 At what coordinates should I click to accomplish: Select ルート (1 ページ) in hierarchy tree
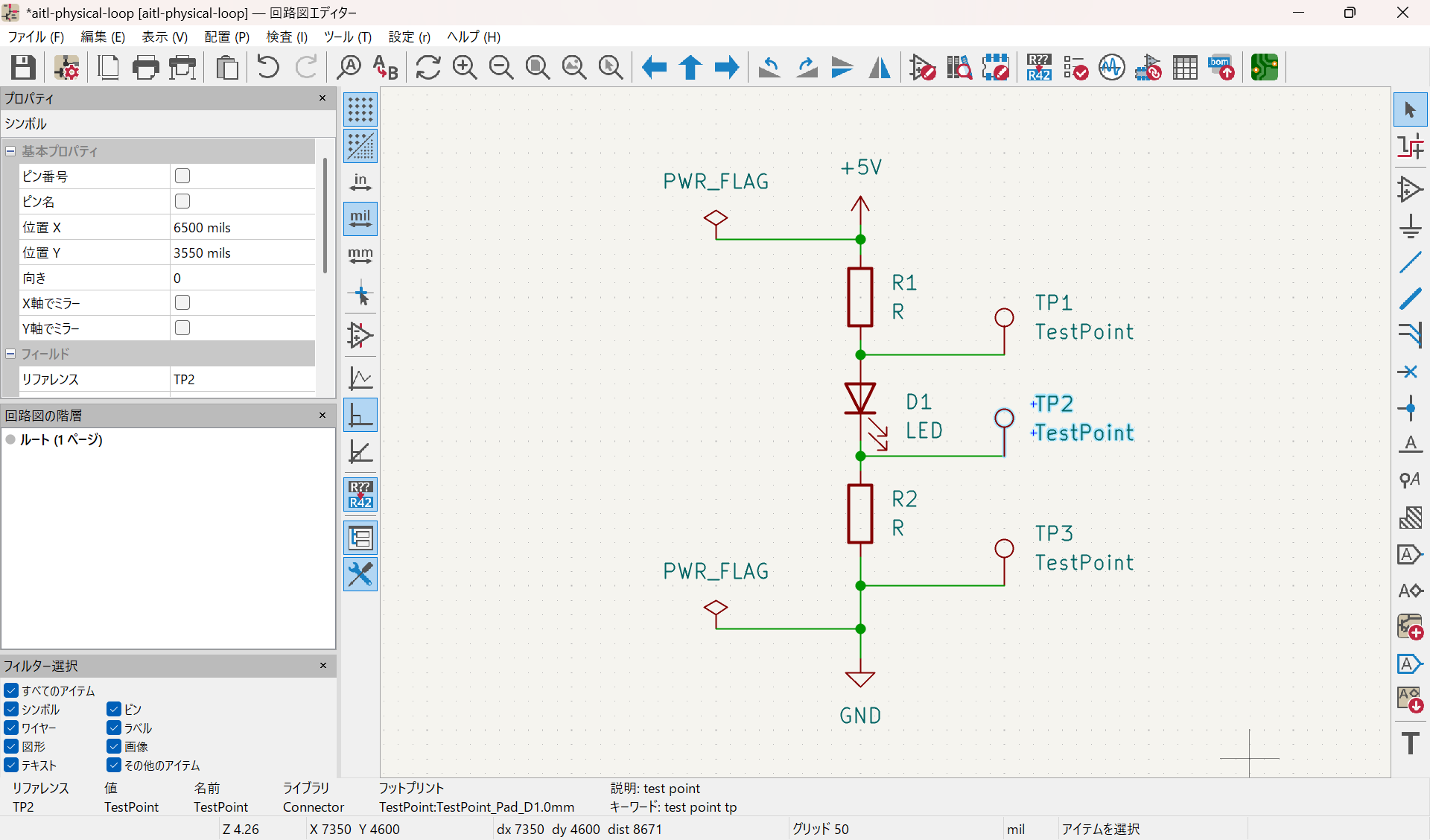62,440
